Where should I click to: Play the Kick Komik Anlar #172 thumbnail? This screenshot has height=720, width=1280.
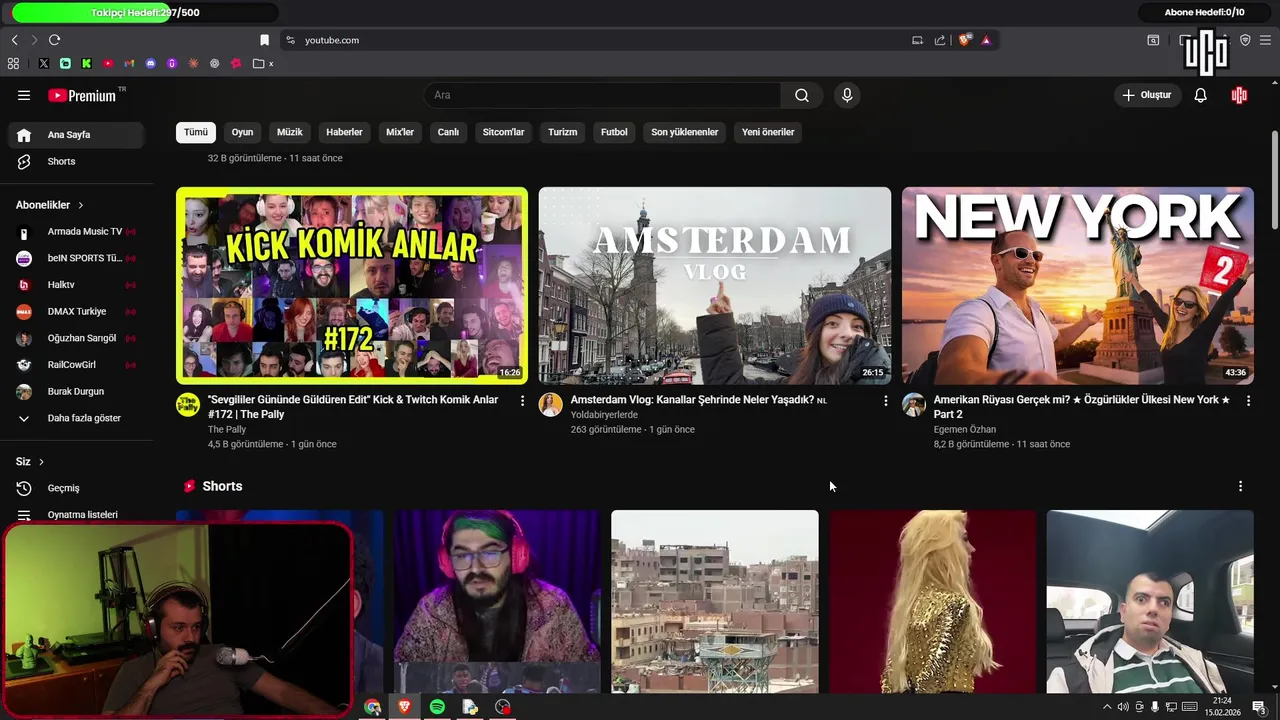pos(352,285)
